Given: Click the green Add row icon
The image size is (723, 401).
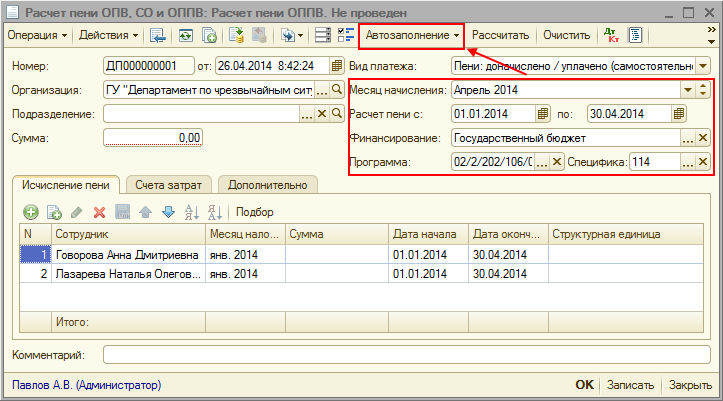Looking at the screenshot, I should click(30, 212).
